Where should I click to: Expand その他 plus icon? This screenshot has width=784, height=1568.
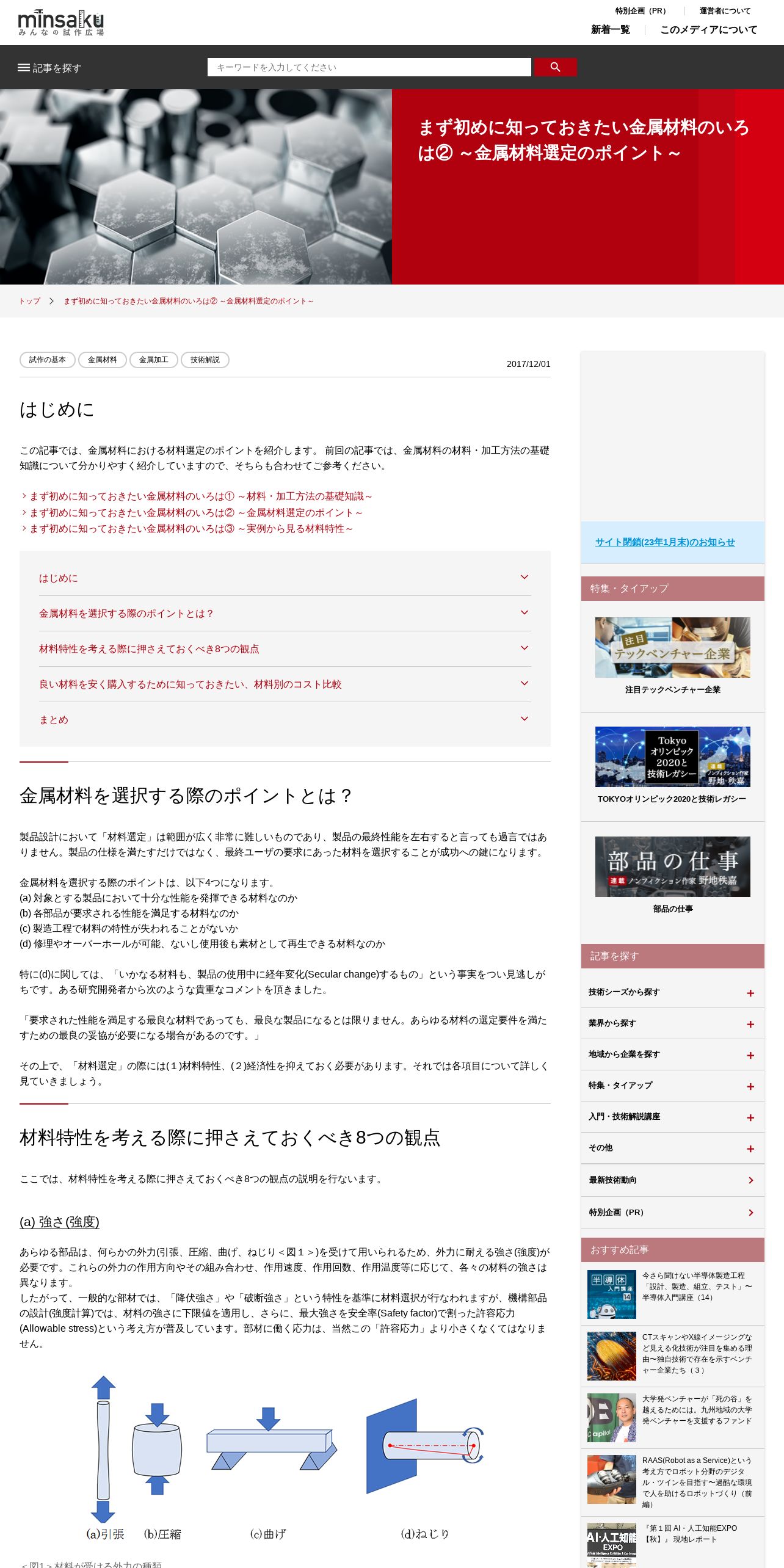[x=750, y=1149]
